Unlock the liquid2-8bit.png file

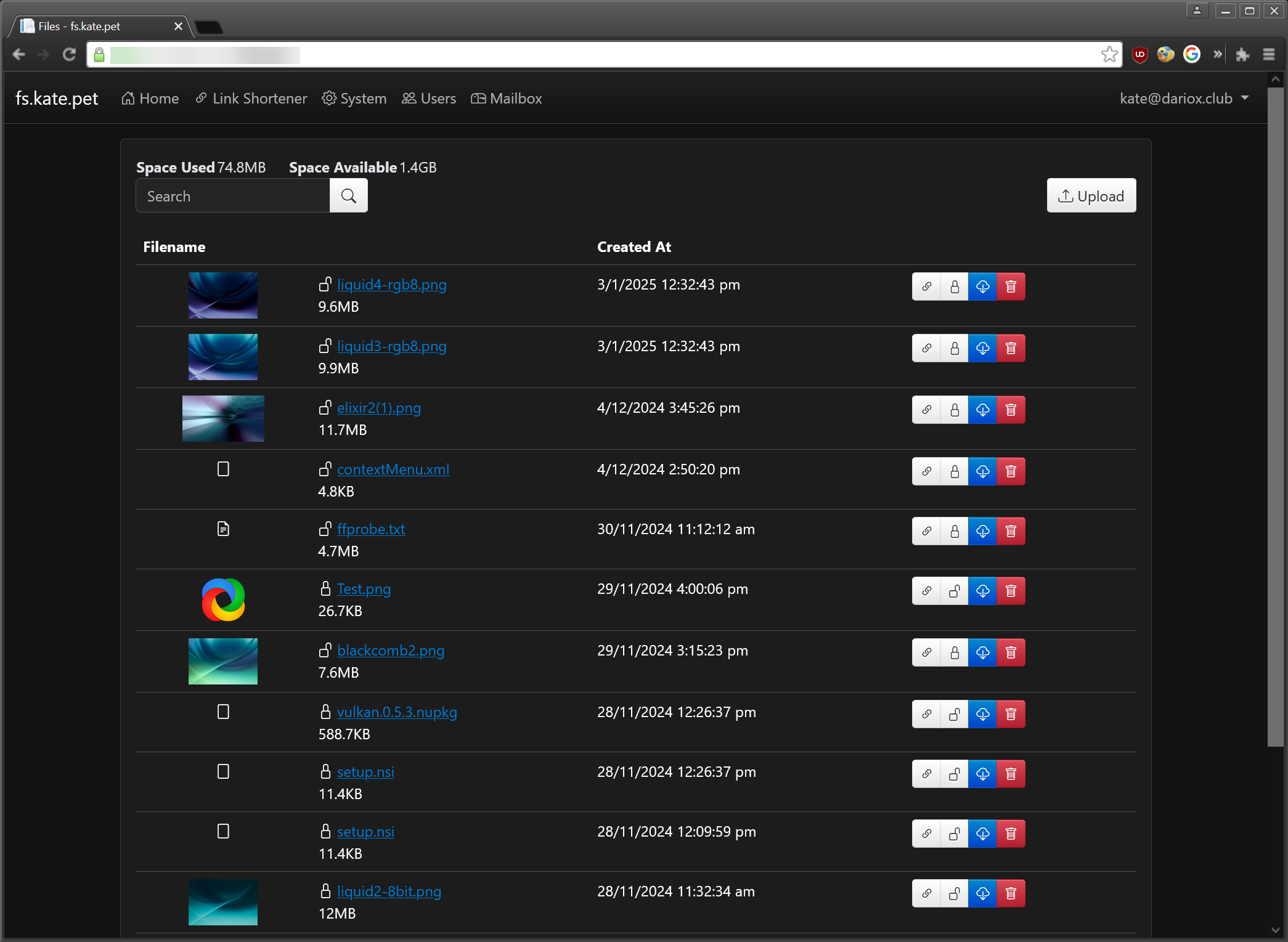955,893
